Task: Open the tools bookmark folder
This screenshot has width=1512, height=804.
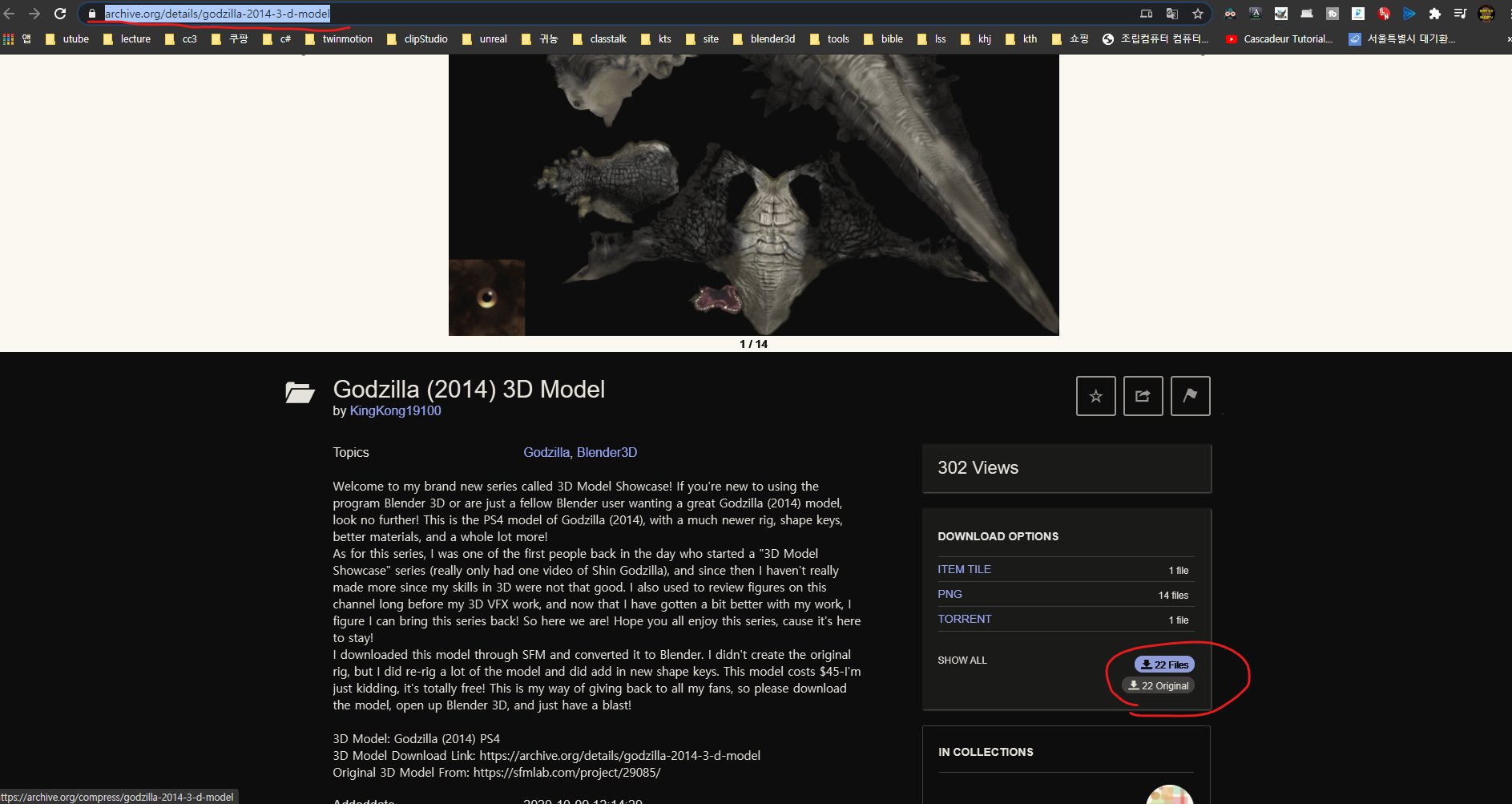Action: click(x=829, y=38)
